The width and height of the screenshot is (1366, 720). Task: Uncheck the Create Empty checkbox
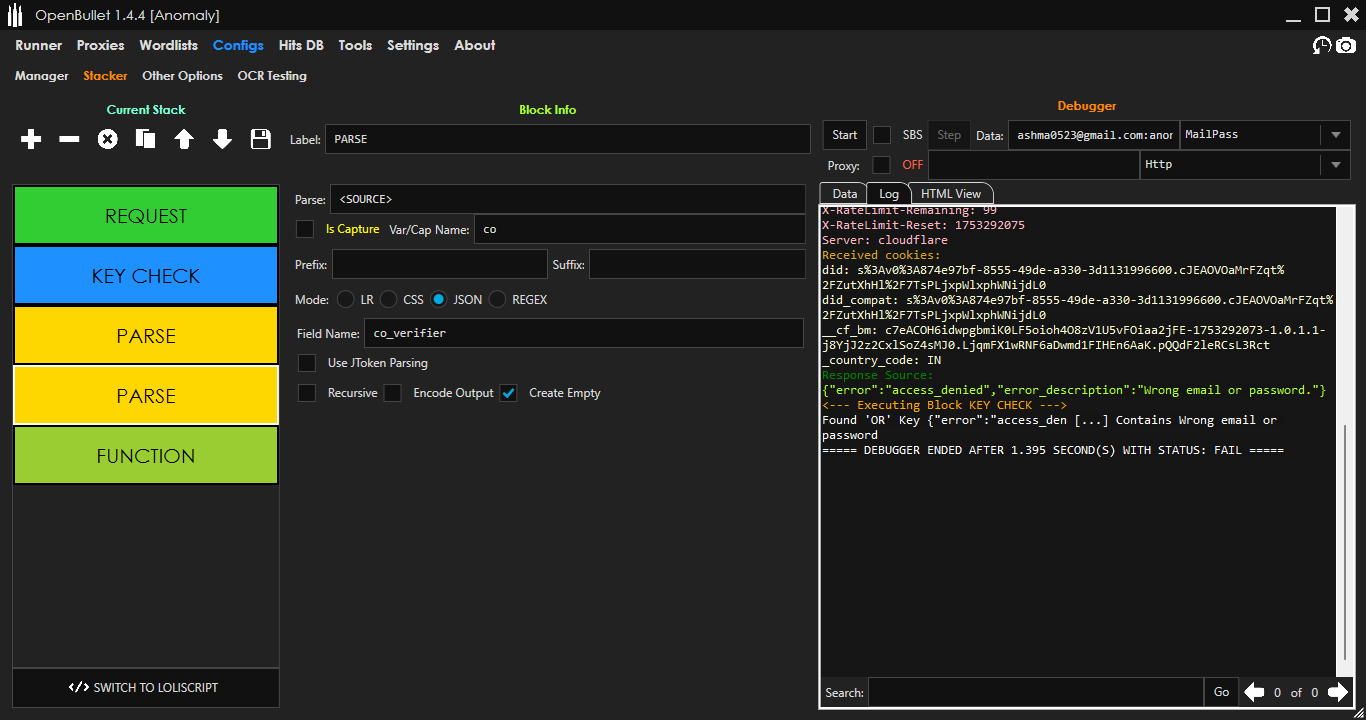(509, 393)
